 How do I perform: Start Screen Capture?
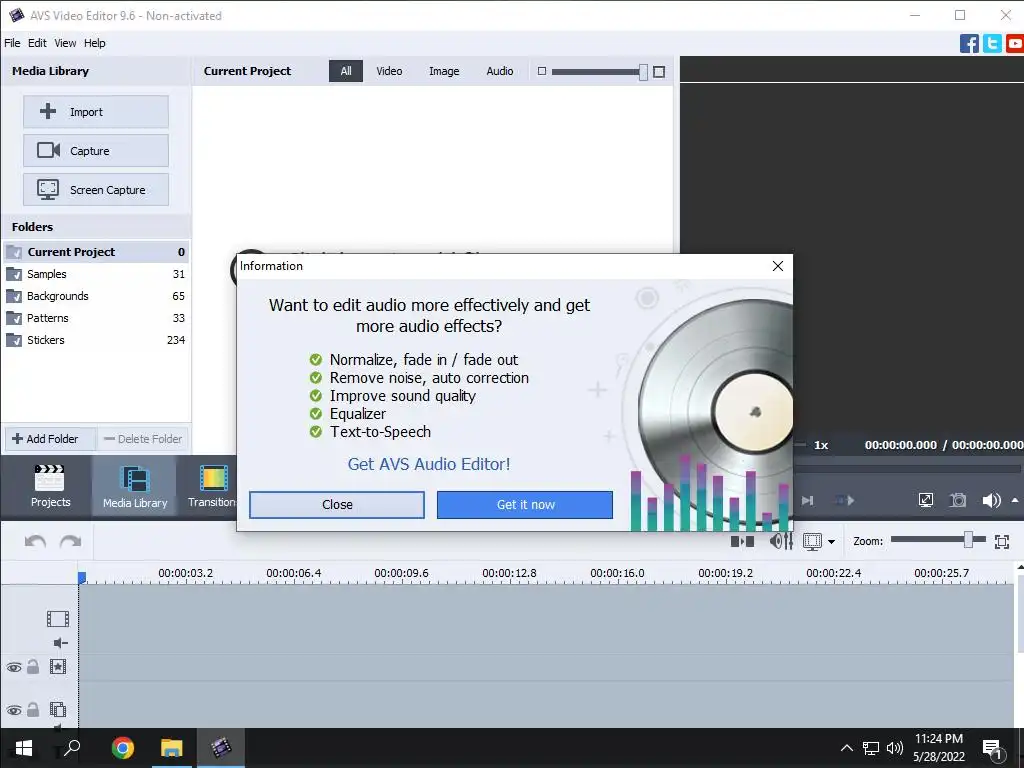(x=96, y=190)
